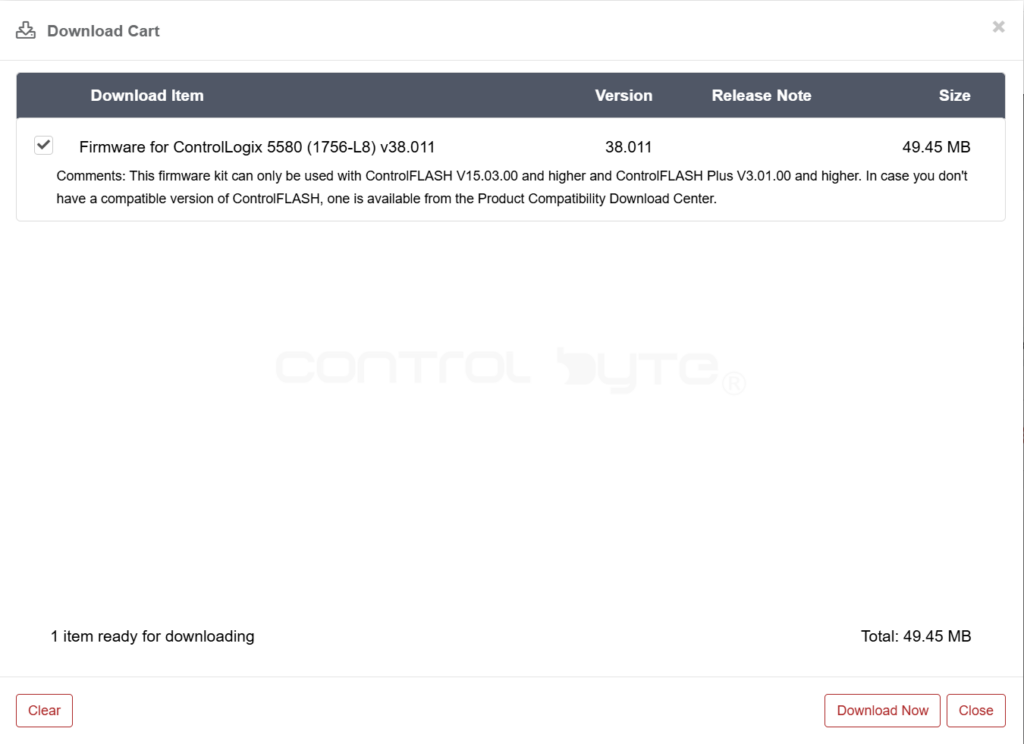
Task: Click the Version column header
Action: point(623,95)
